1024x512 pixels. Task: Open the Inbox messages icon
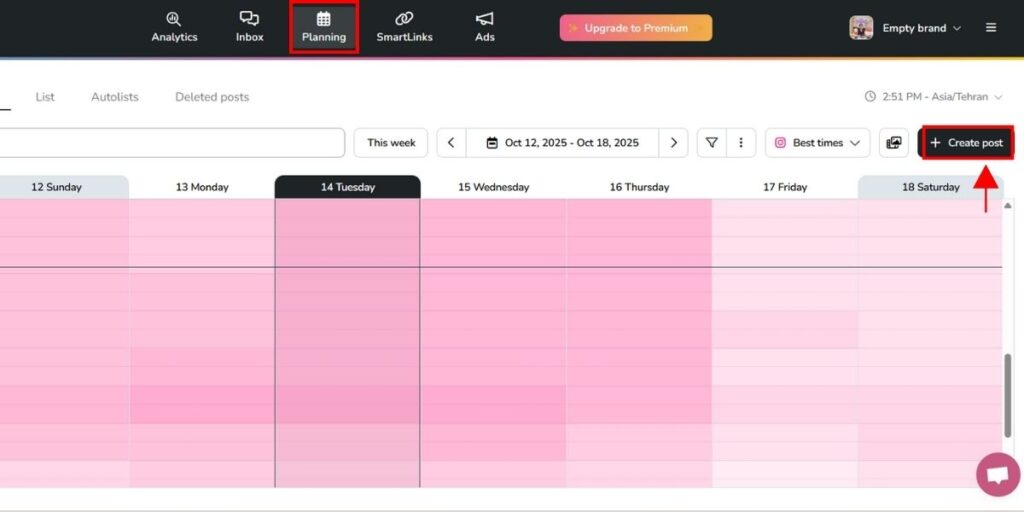point(249,27)
